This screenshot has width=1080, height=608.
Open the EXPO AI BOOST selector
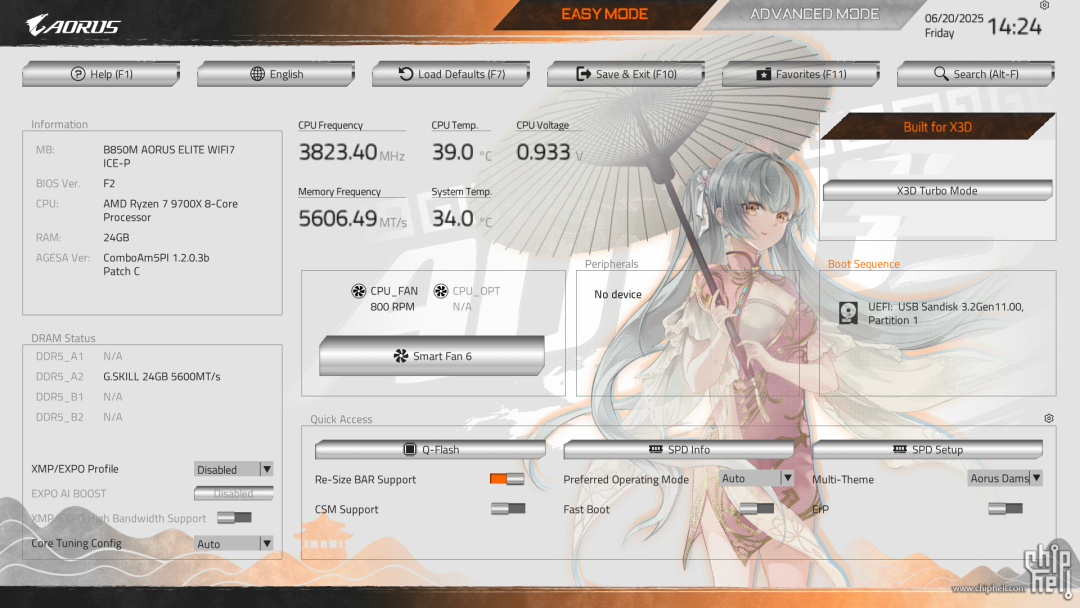click(x=233, y=494)
